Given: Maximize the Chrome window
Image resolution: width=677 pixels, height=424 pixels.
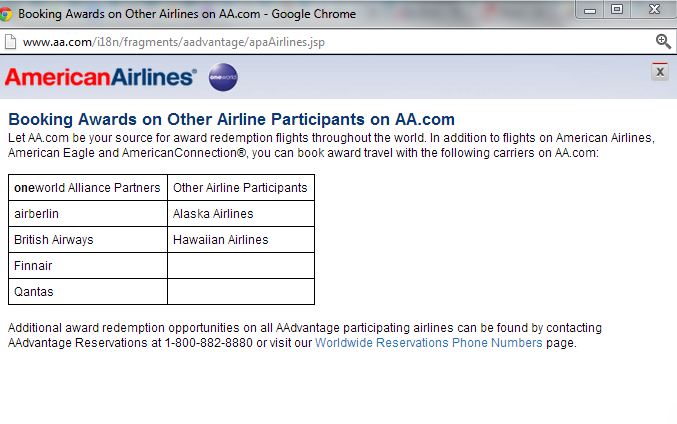Looking at the screenshot, I should (x=617, y=9).
